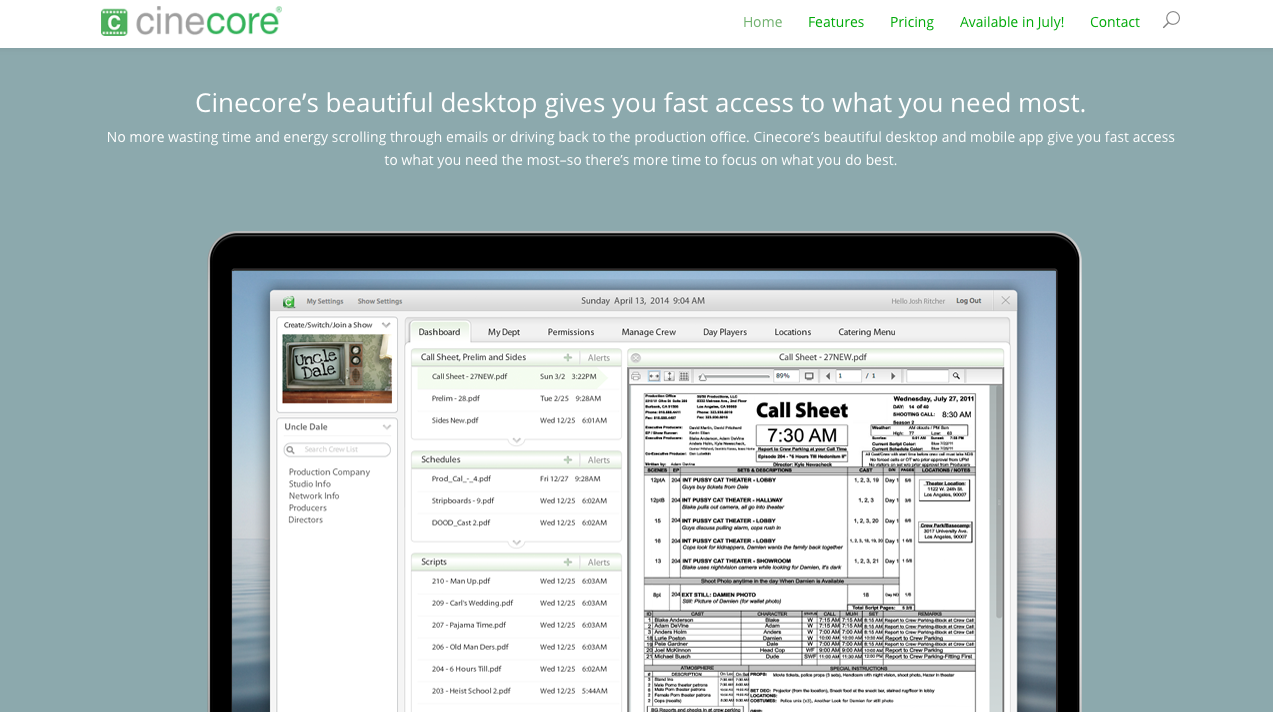
Task: Click the Log Out button
Action: tap(968, 301)
